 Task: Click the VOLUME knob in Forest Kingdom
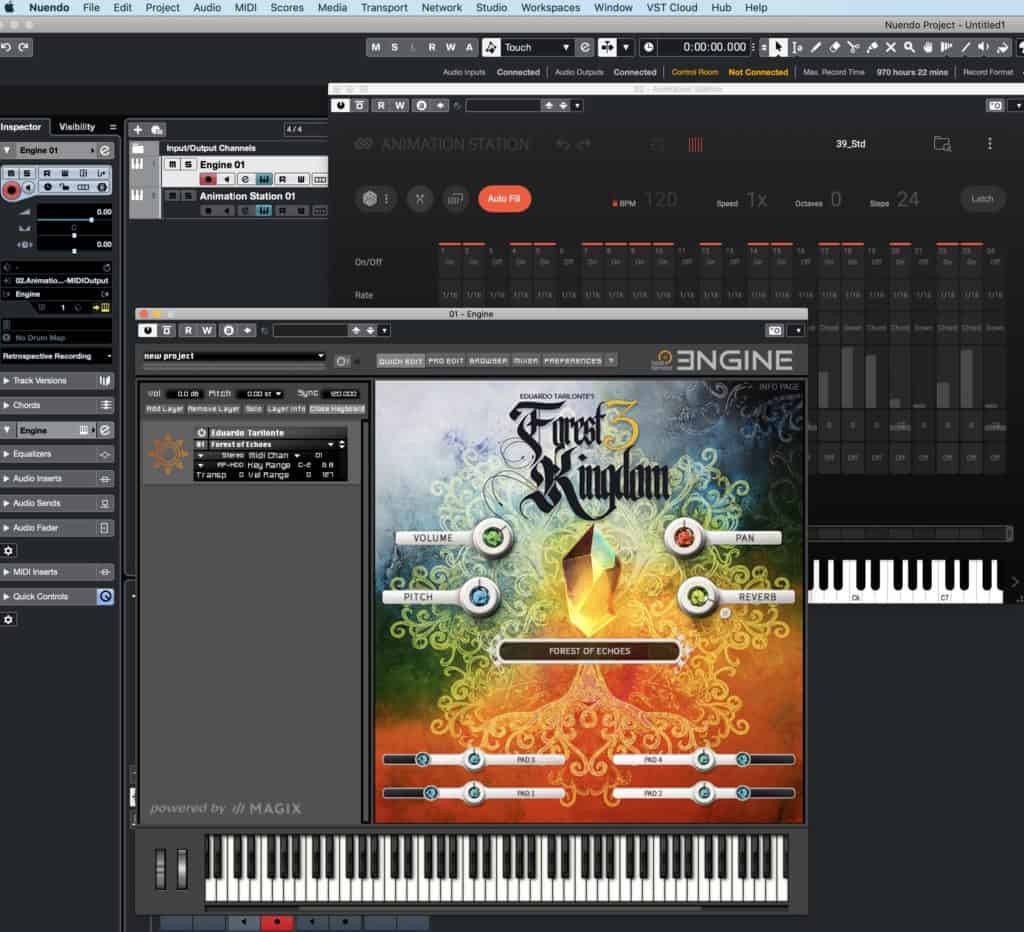[x=493, y=537]
